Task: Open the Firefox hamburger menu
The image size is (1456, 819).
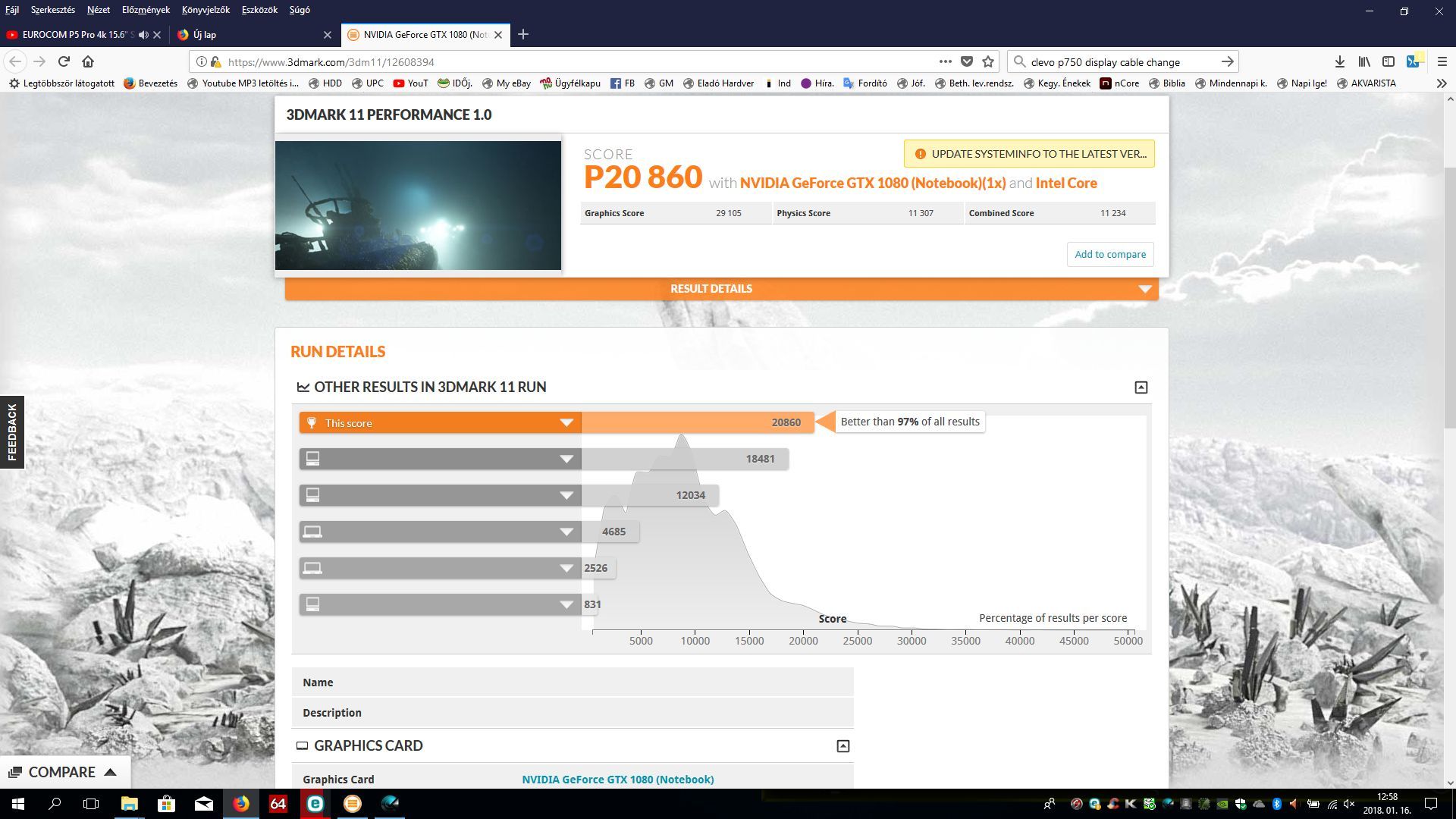Action: 1442,61
